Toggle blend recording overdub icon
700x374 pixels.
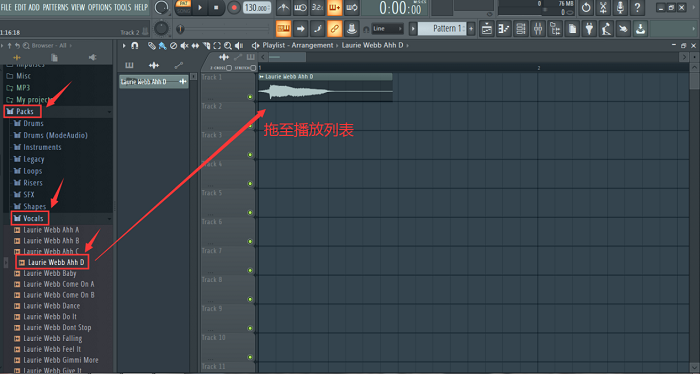tap(334, 8)
